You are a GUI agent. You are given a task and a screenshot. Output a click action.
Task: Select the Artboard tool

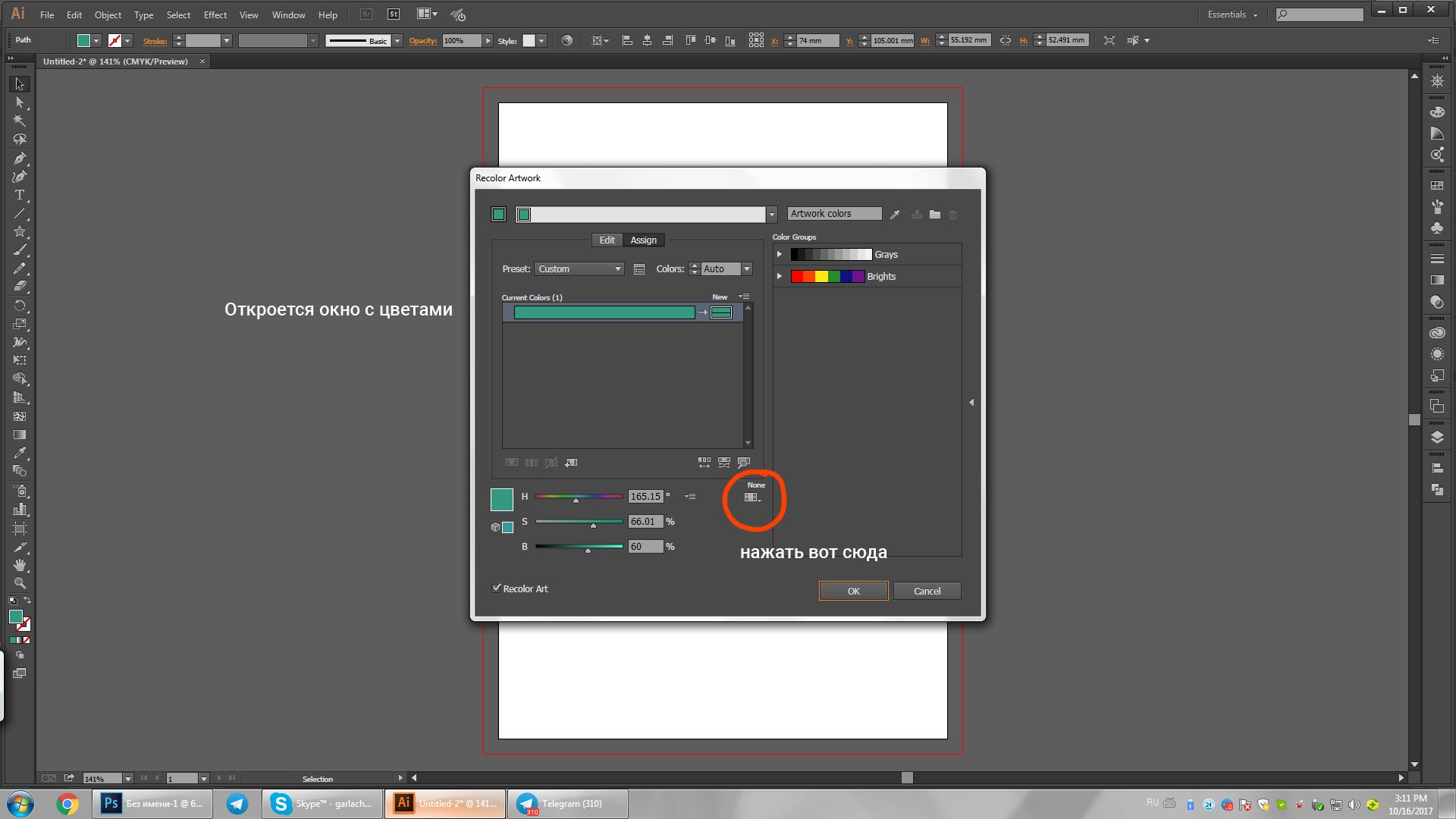coord(20,528)
